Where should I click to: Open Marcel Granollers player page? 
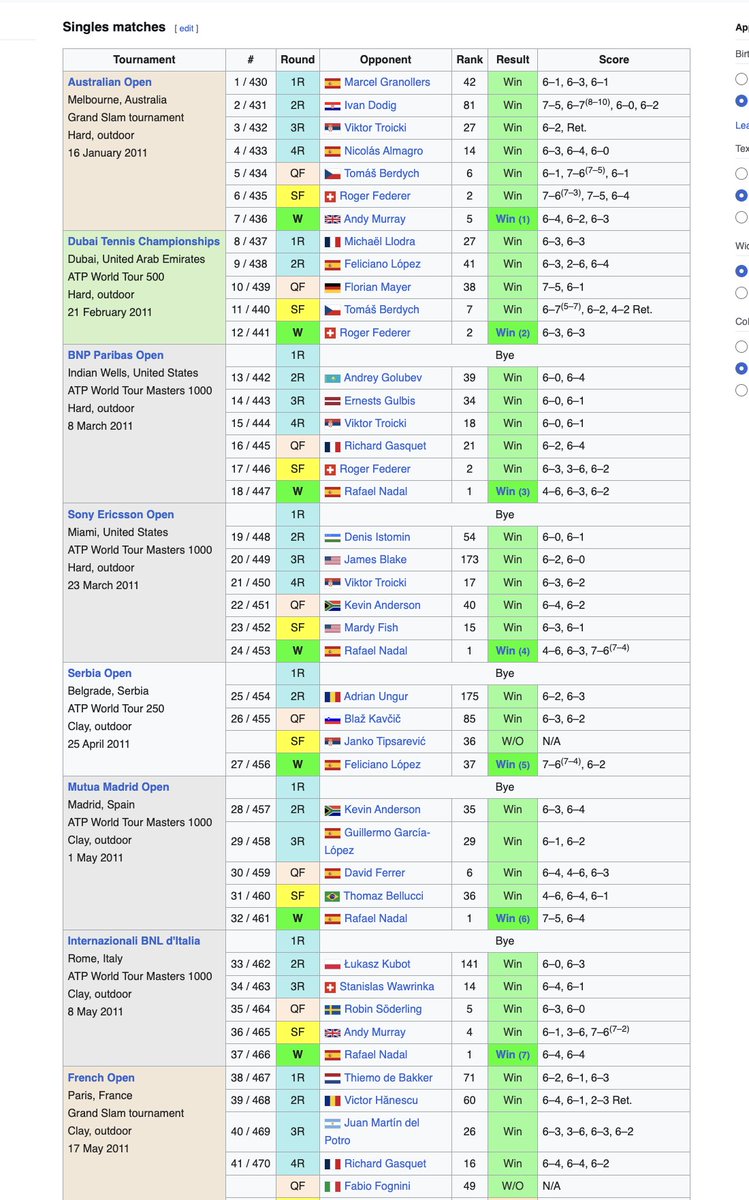point(387,82)
